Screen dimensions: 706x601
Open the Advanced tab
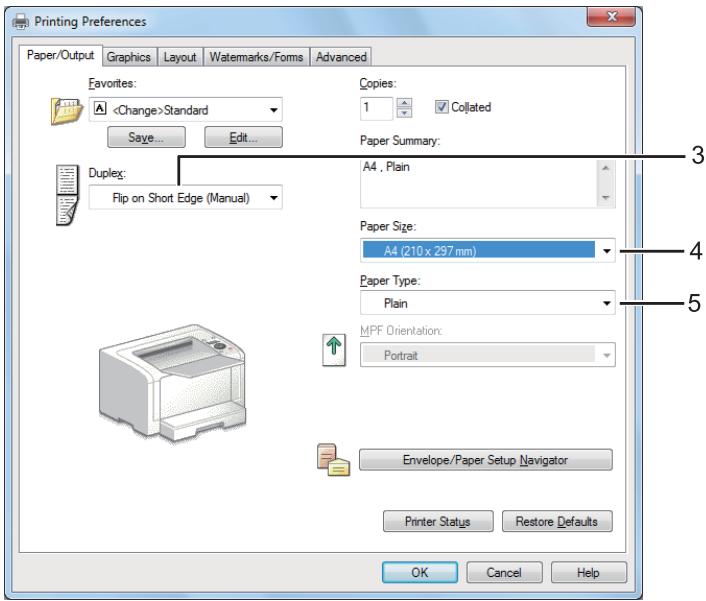[341, 57]
